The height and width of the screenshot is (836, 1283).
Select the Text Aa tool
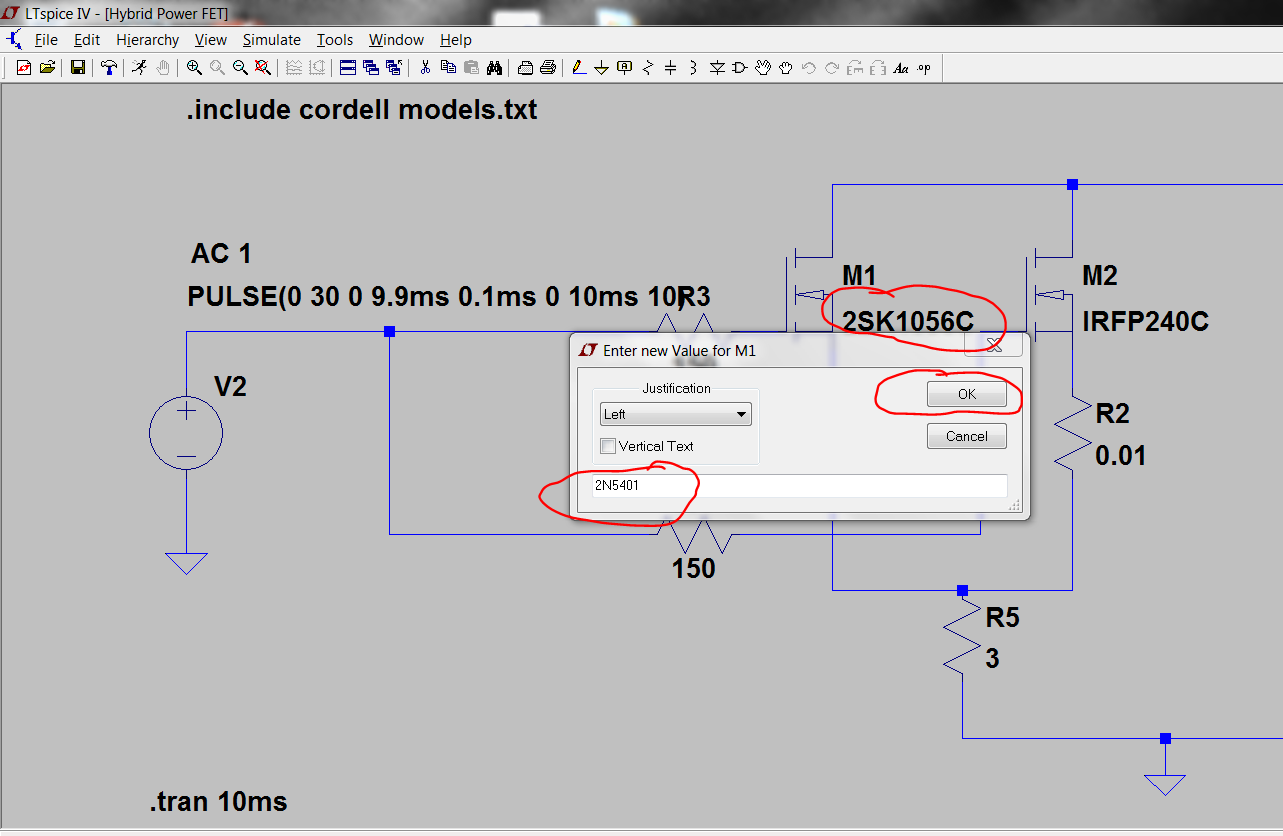click(901, 68)
